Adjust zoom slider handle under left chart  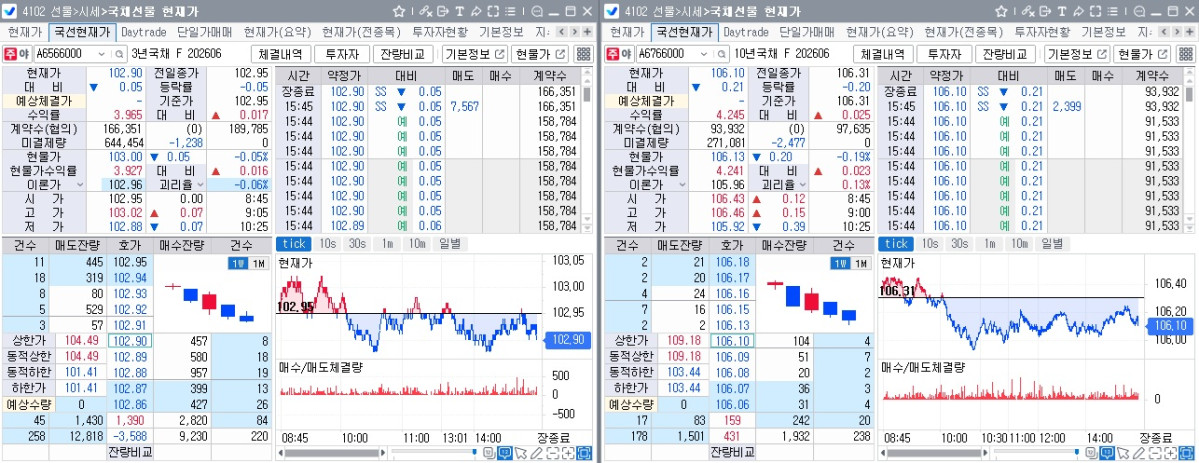(474, 452)
